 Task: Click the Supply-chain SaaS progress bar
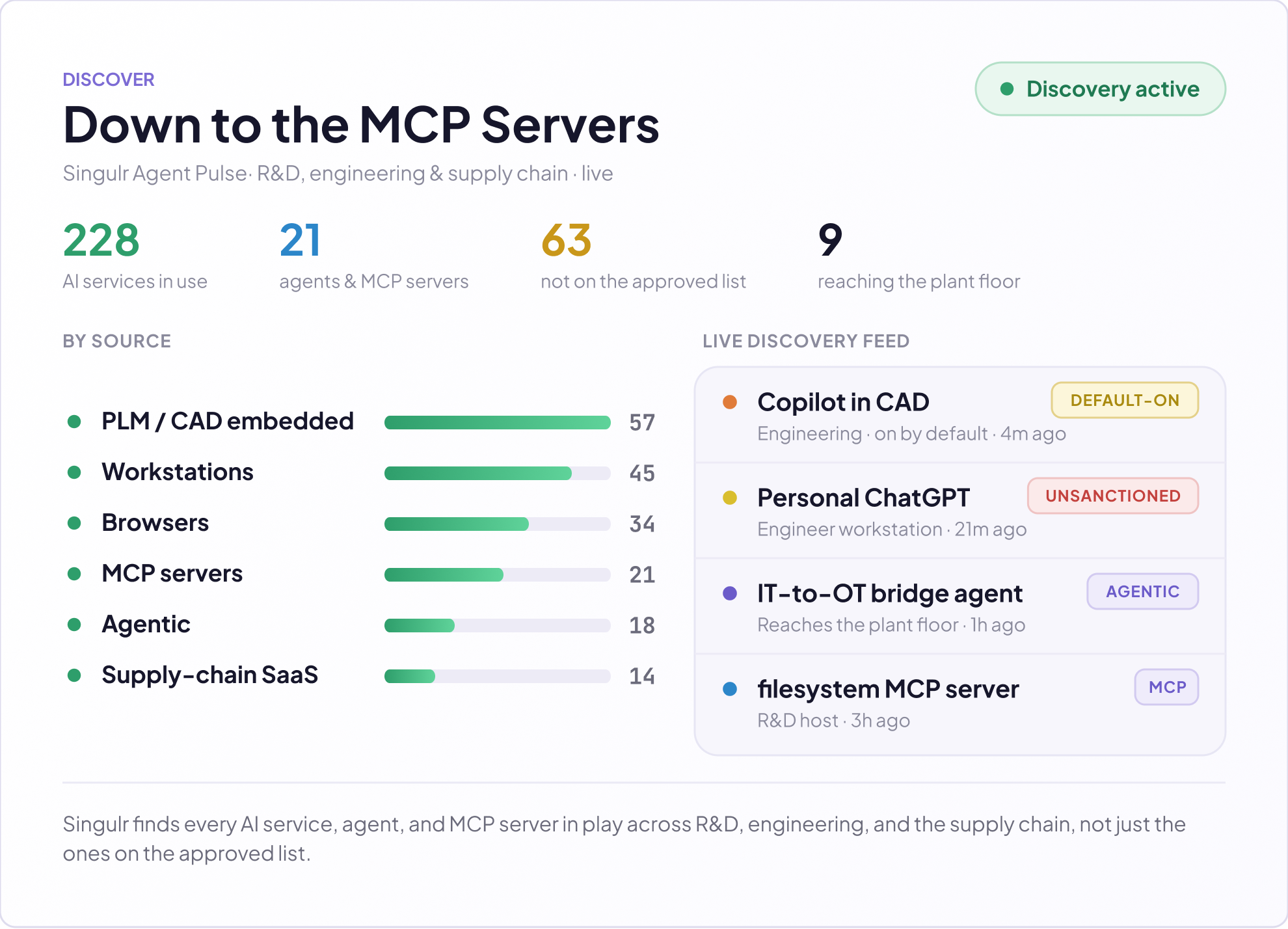pyautogui.click(x=498, y=677)
